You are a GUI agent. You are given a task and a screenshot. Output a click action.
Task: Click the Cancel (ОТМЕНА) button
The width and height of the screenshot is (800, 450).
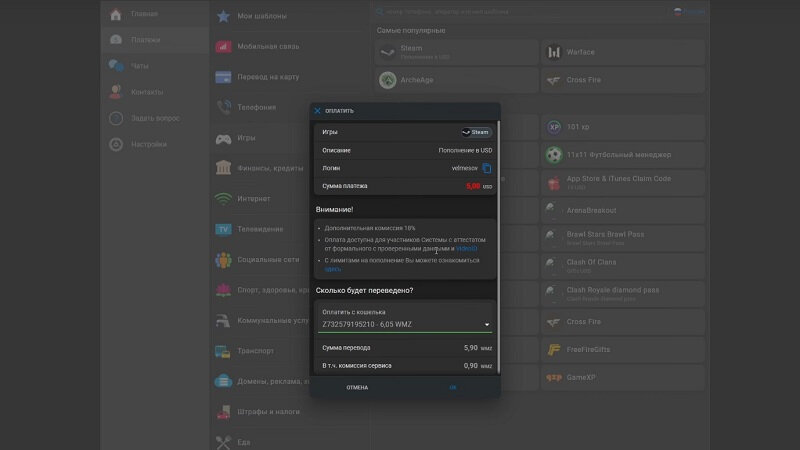(357, 388)
